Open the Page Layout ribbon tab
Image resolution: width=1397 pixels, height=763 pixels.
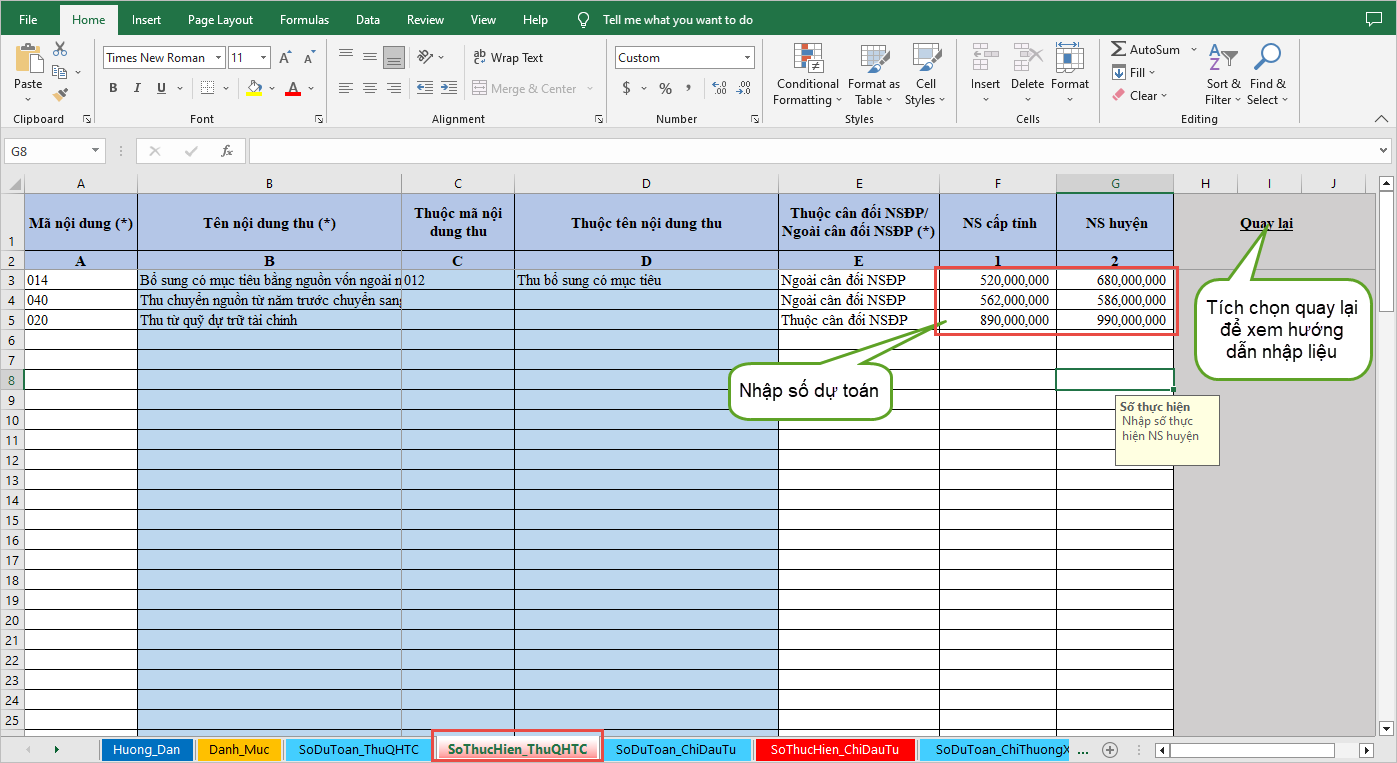point(220,20)
